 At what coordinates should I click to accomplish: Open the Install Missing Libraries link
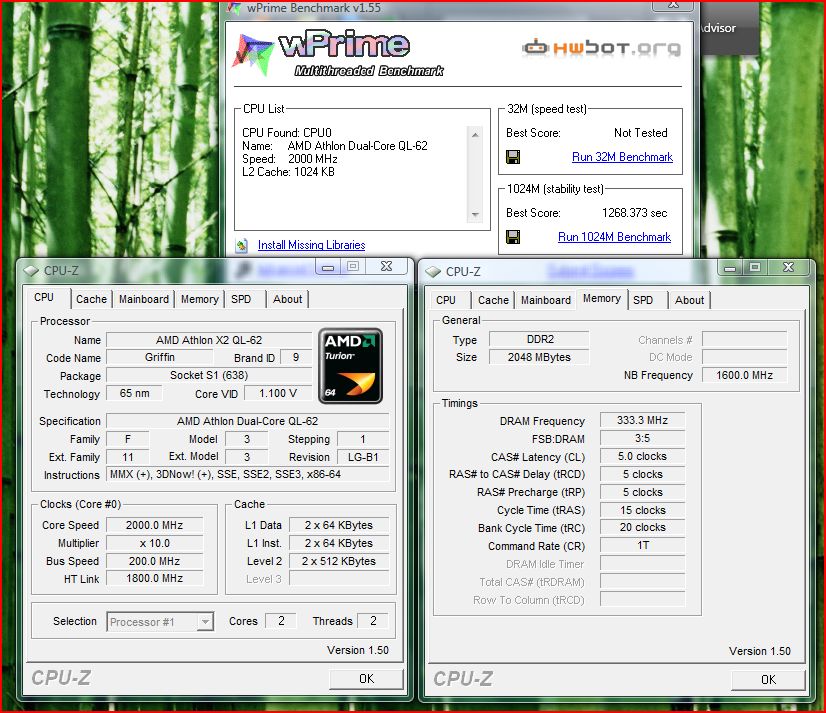(311, 245)
